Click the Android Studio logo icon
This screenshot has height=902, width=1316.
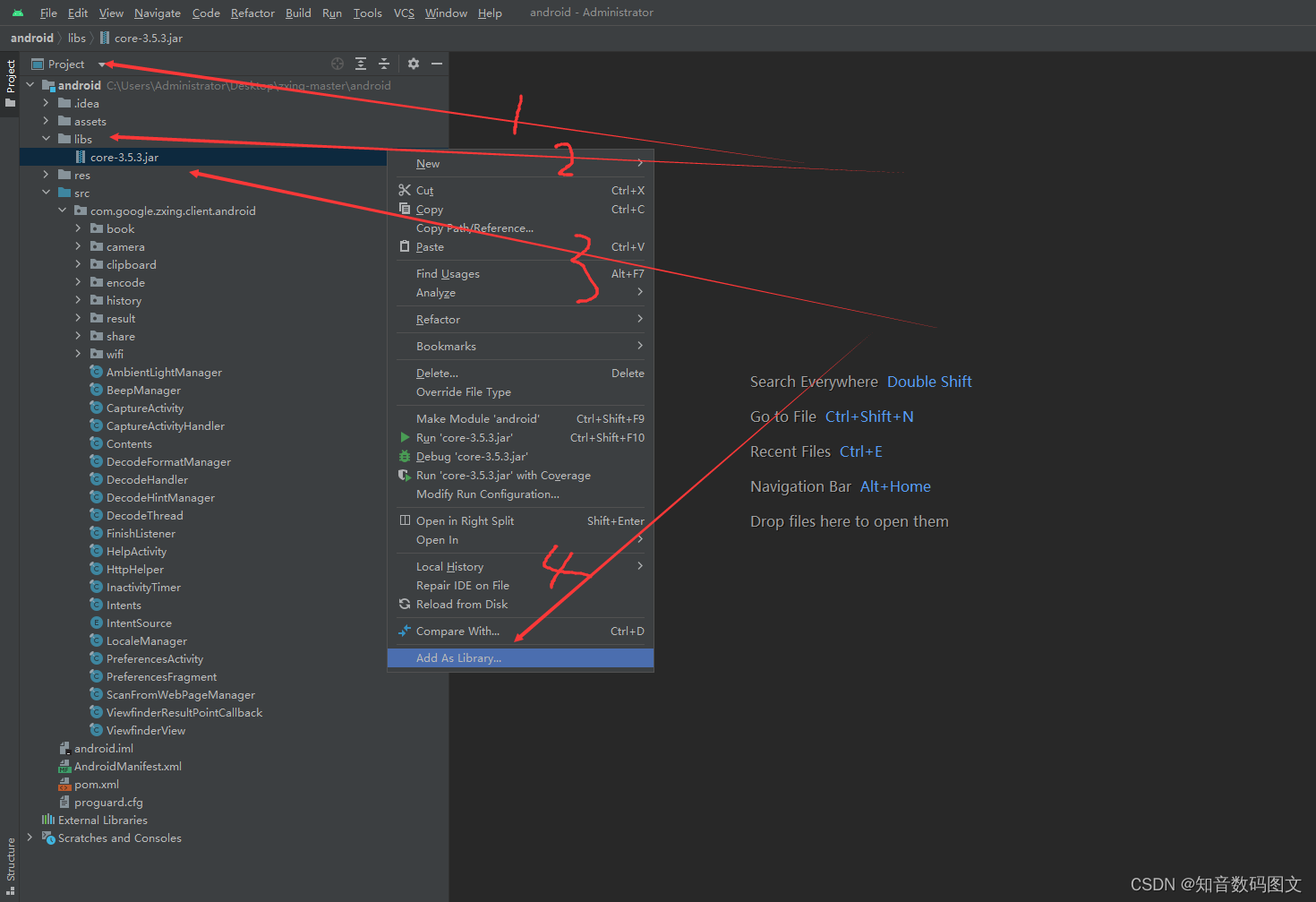(x=18, y=13)
